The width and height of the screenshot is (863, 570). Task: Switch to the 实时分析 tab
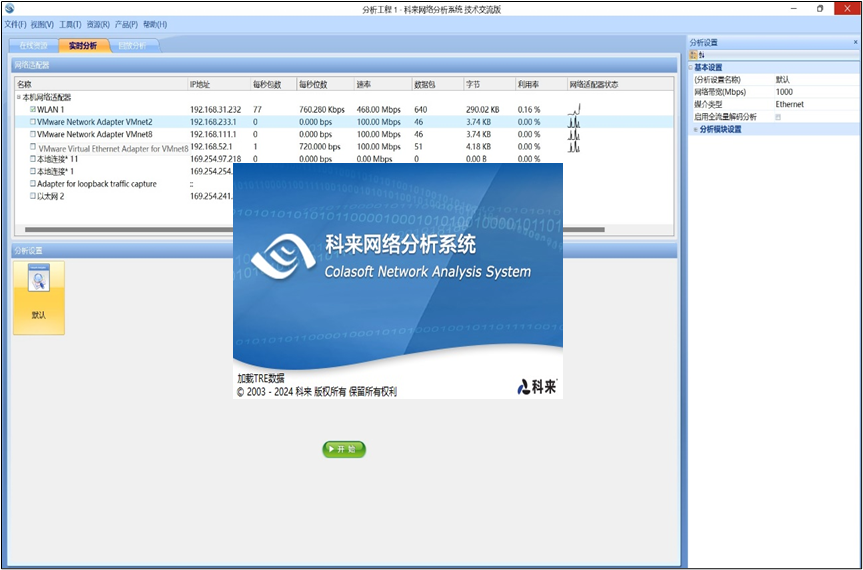83,46
